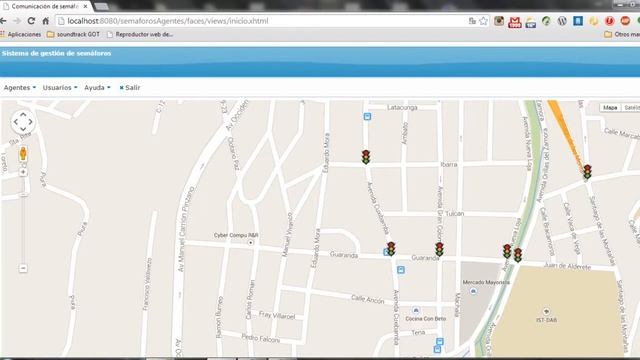Screen dimensions: 640x360
Task: Switch to the Comunicación de semáforos tab
Action: click(44, 7)
